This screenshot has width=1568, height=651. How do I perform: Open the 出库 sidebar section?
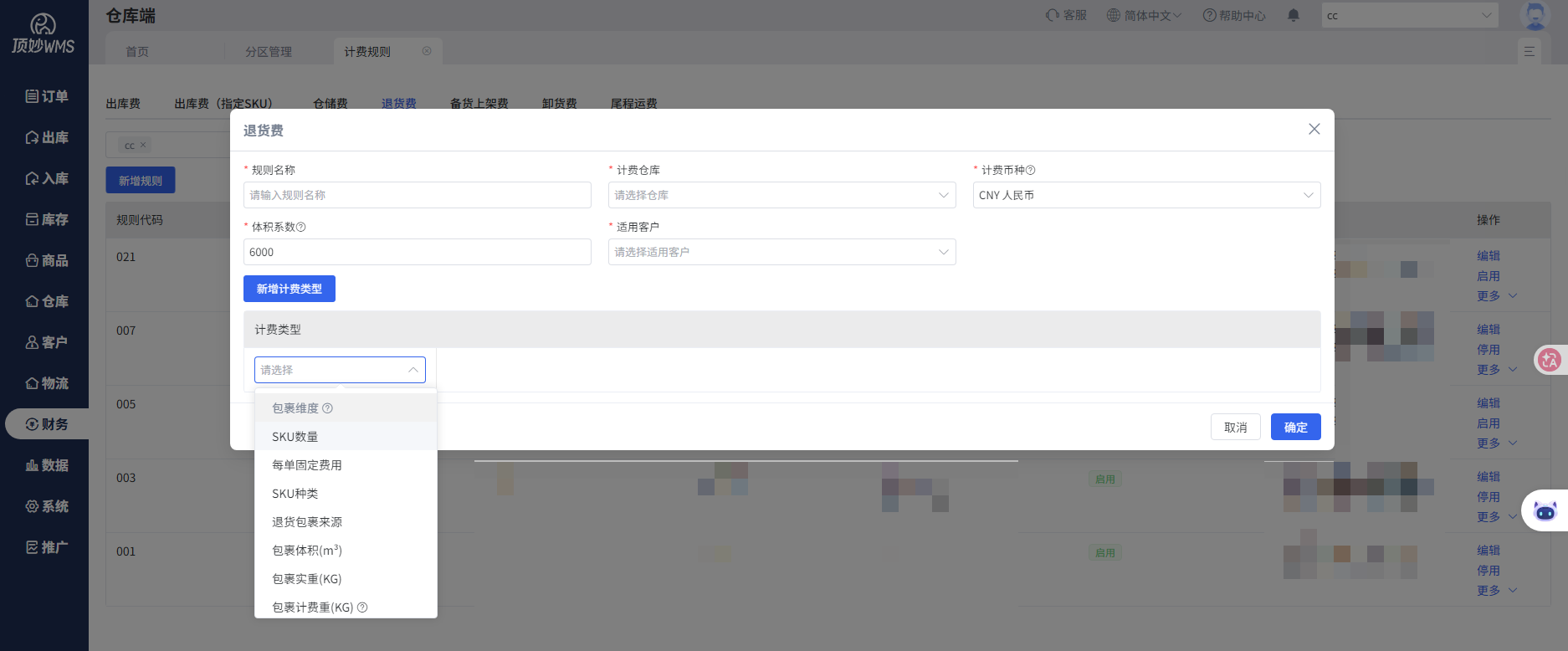(x=47, y=137)
